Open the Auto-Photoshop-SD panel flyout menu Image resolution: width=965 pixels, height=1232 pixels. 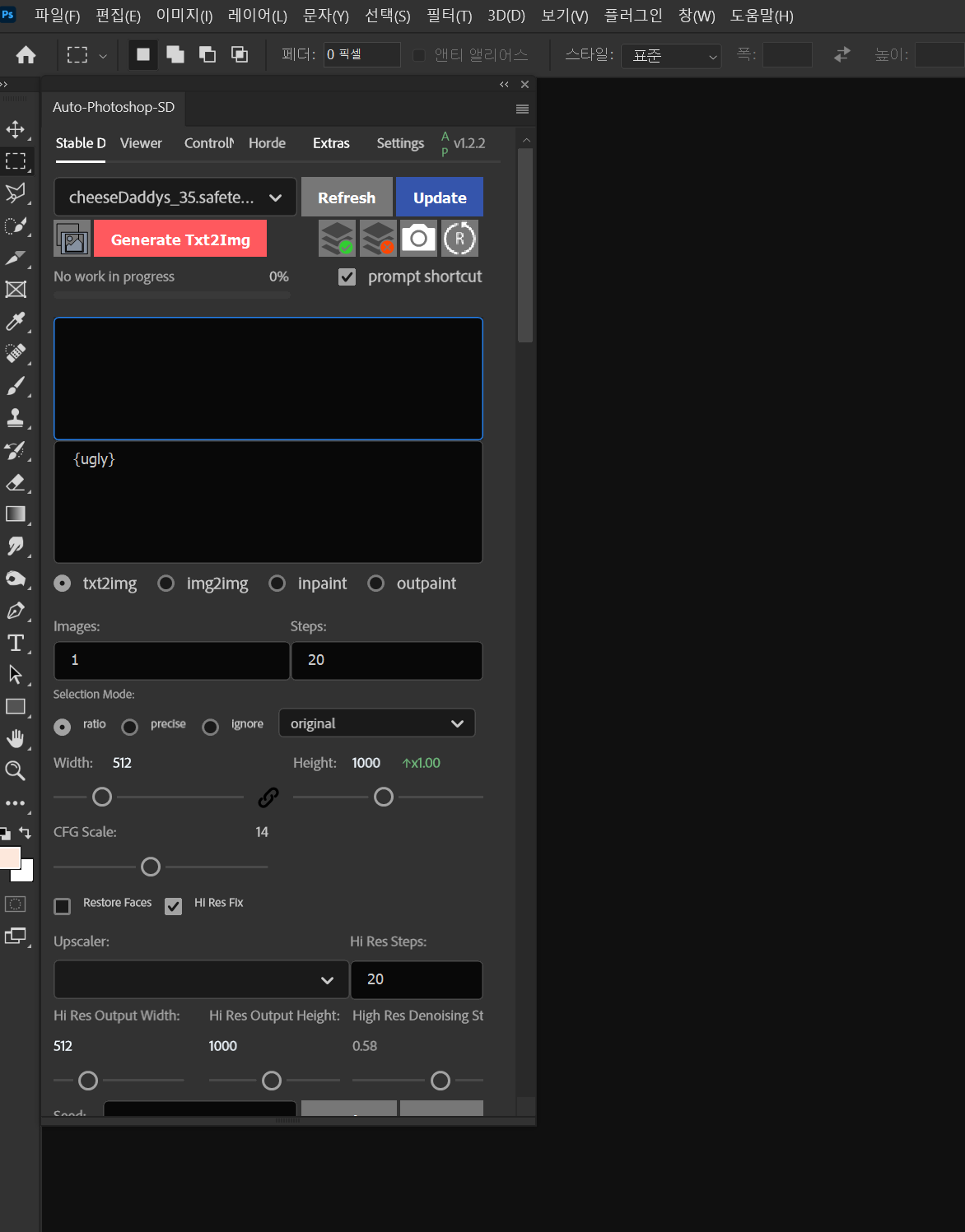click(x=522, y=109)
